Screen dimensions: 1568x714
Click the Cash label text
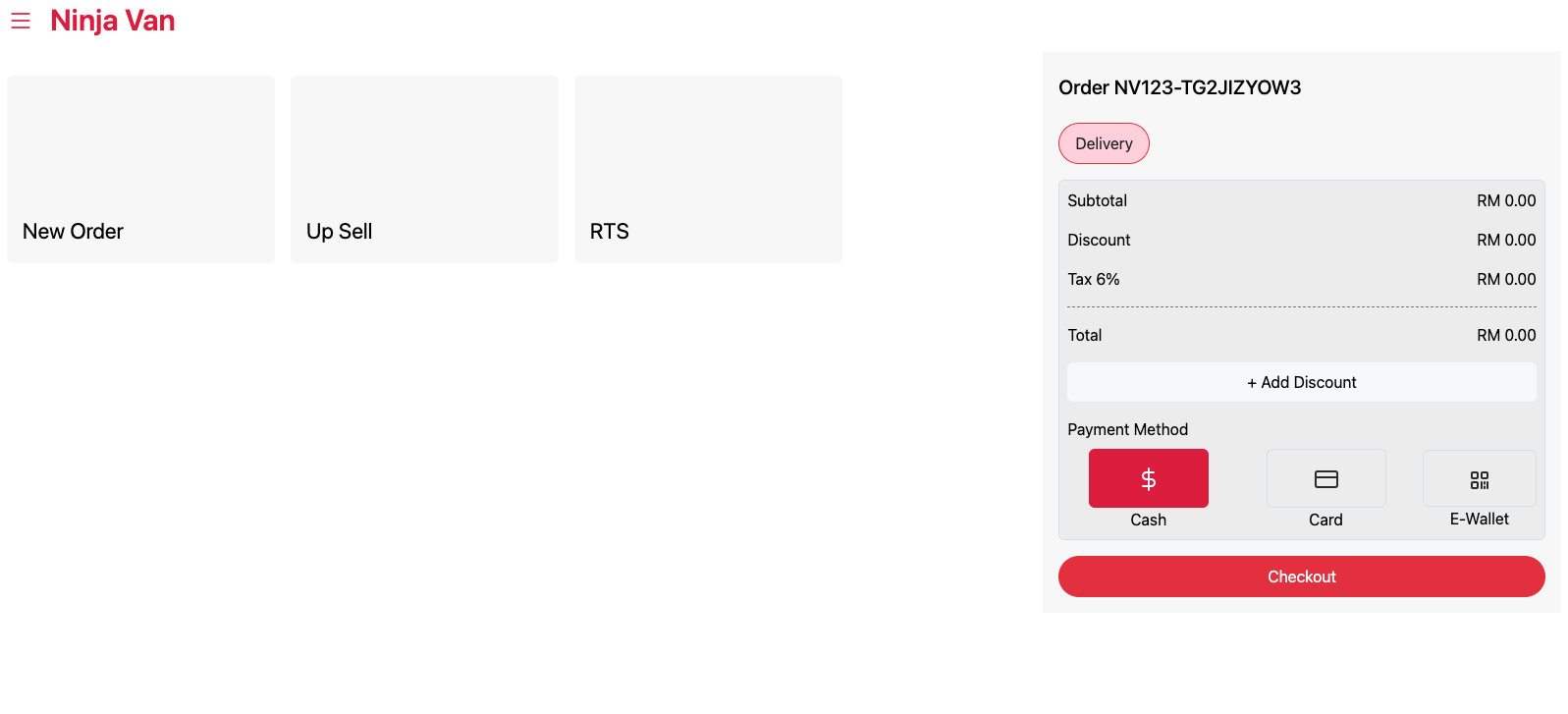(x=1148, y=520)
